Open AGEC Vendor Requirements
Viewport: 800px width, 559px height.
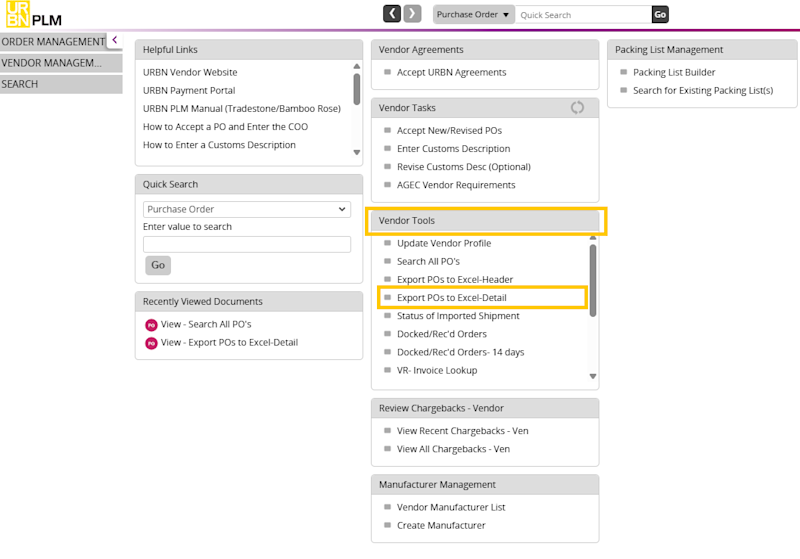coord(456,185)
